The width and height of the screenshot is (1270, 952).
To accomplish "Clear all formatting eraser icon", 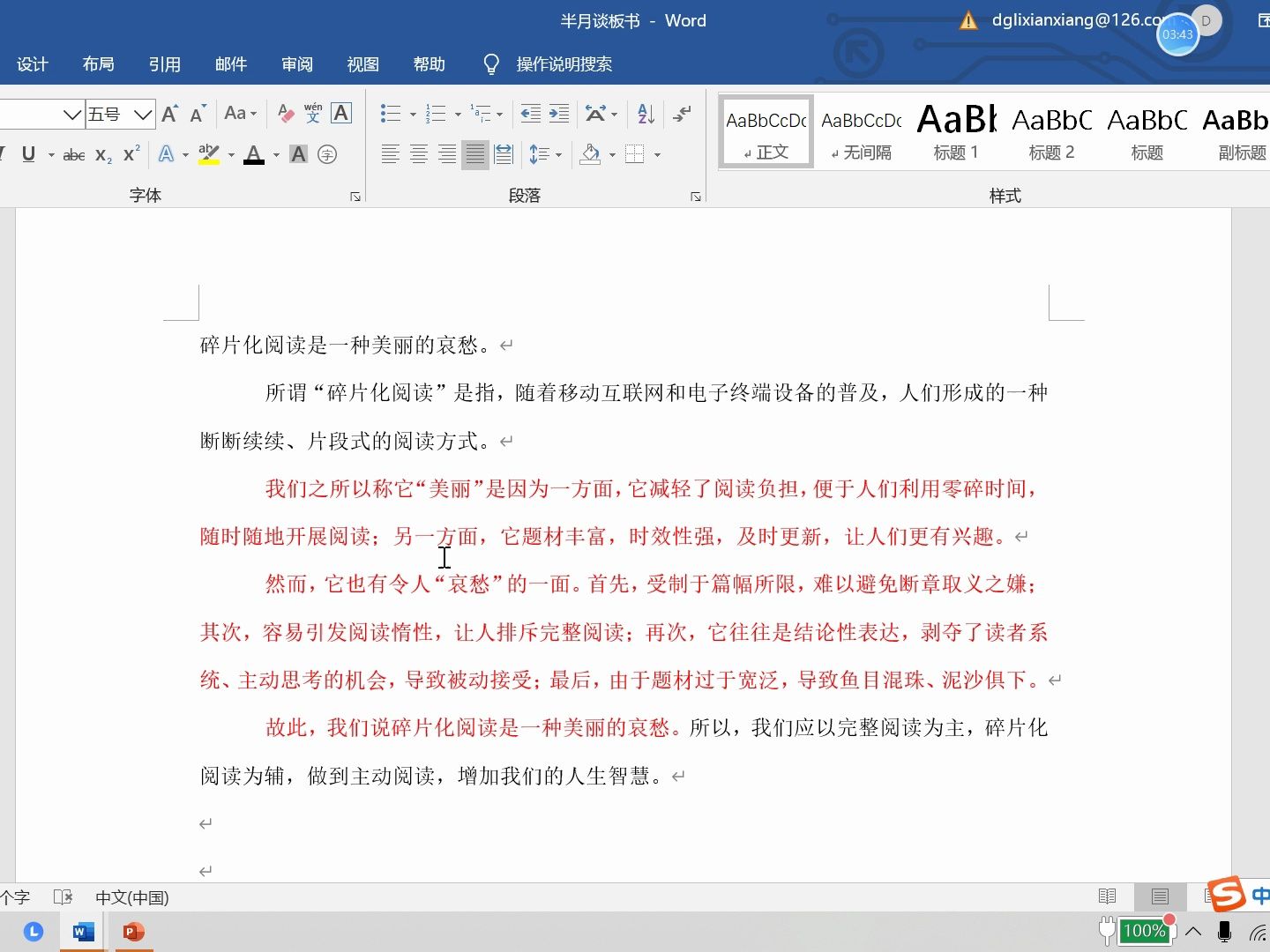I will pos(285,113).
